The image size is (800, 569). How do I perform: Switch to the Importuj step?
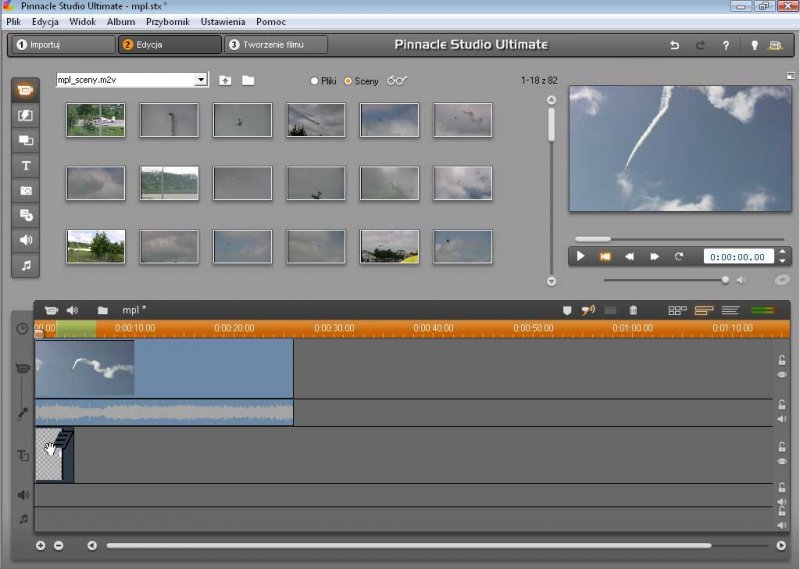(62, 45)
